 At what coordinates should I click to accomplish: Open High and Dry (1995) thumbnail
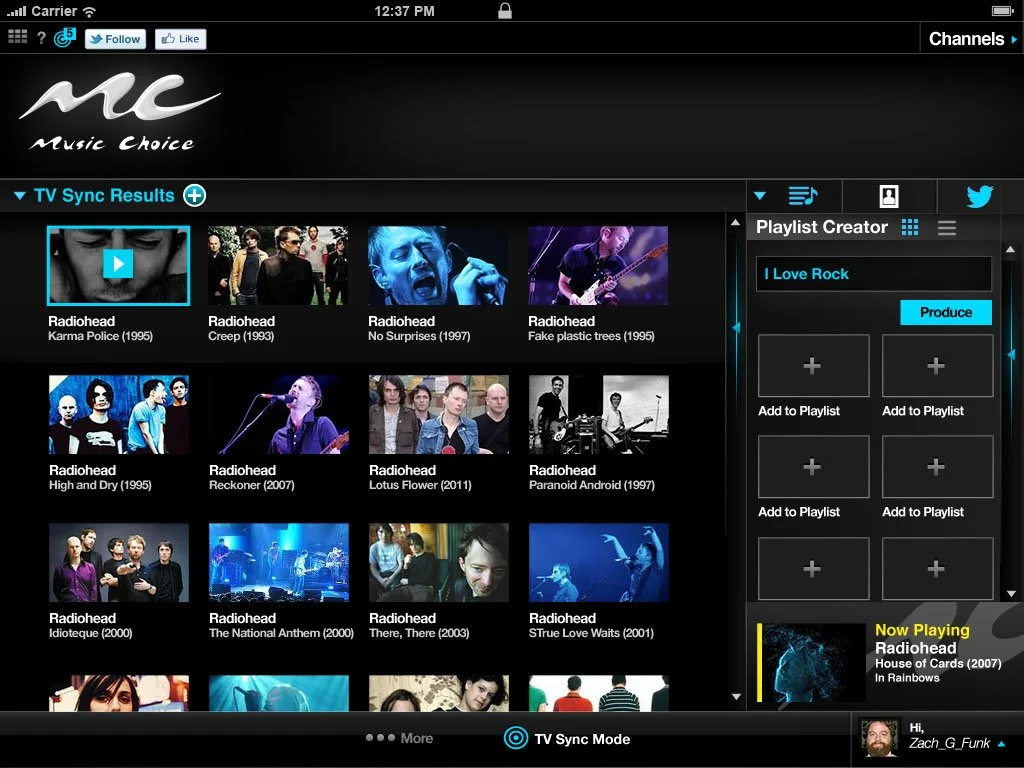119,414
